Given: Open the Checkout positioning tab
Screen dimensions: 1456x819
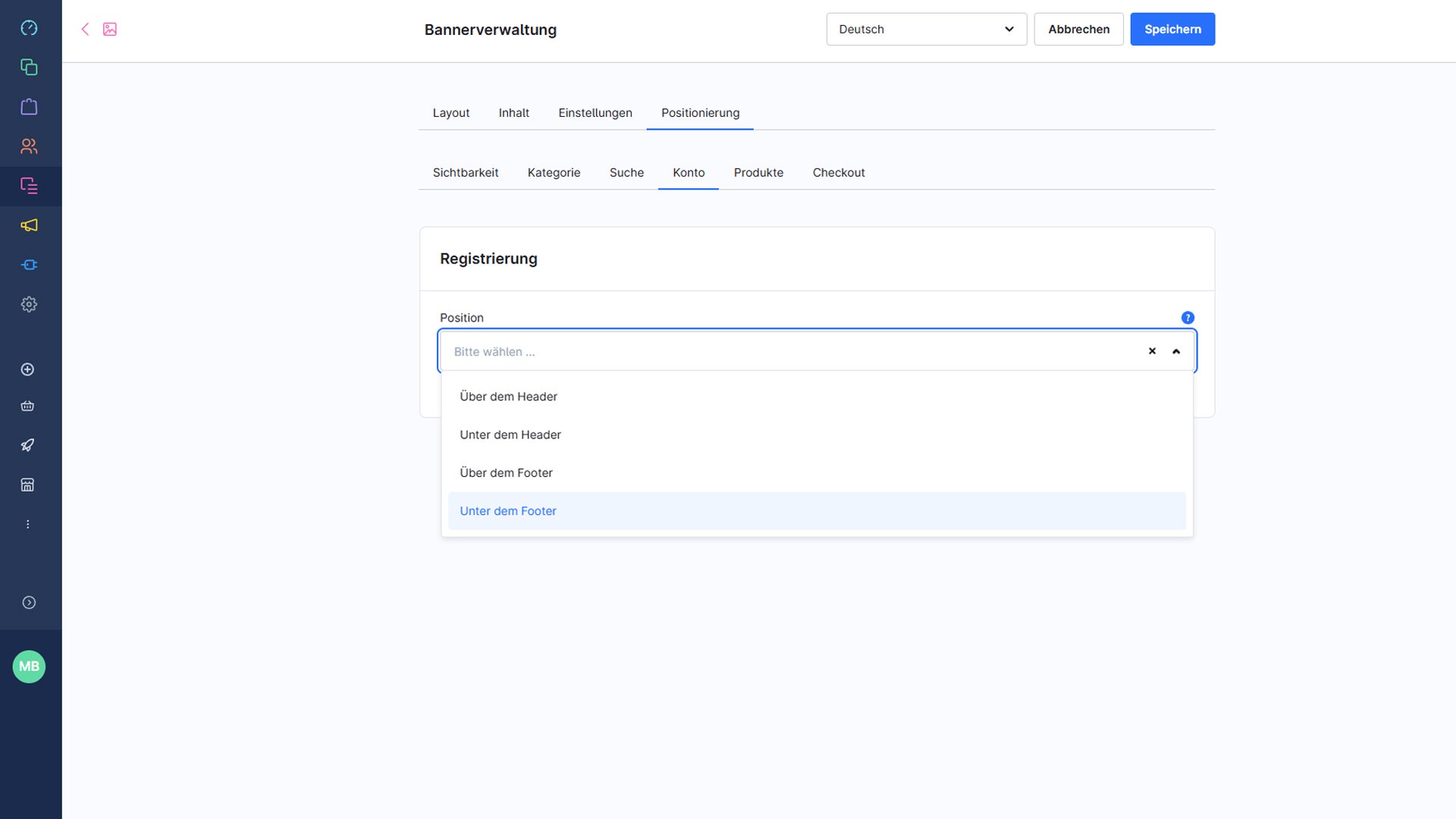Looking at the screenshot, I should click(x=839, y=172).
